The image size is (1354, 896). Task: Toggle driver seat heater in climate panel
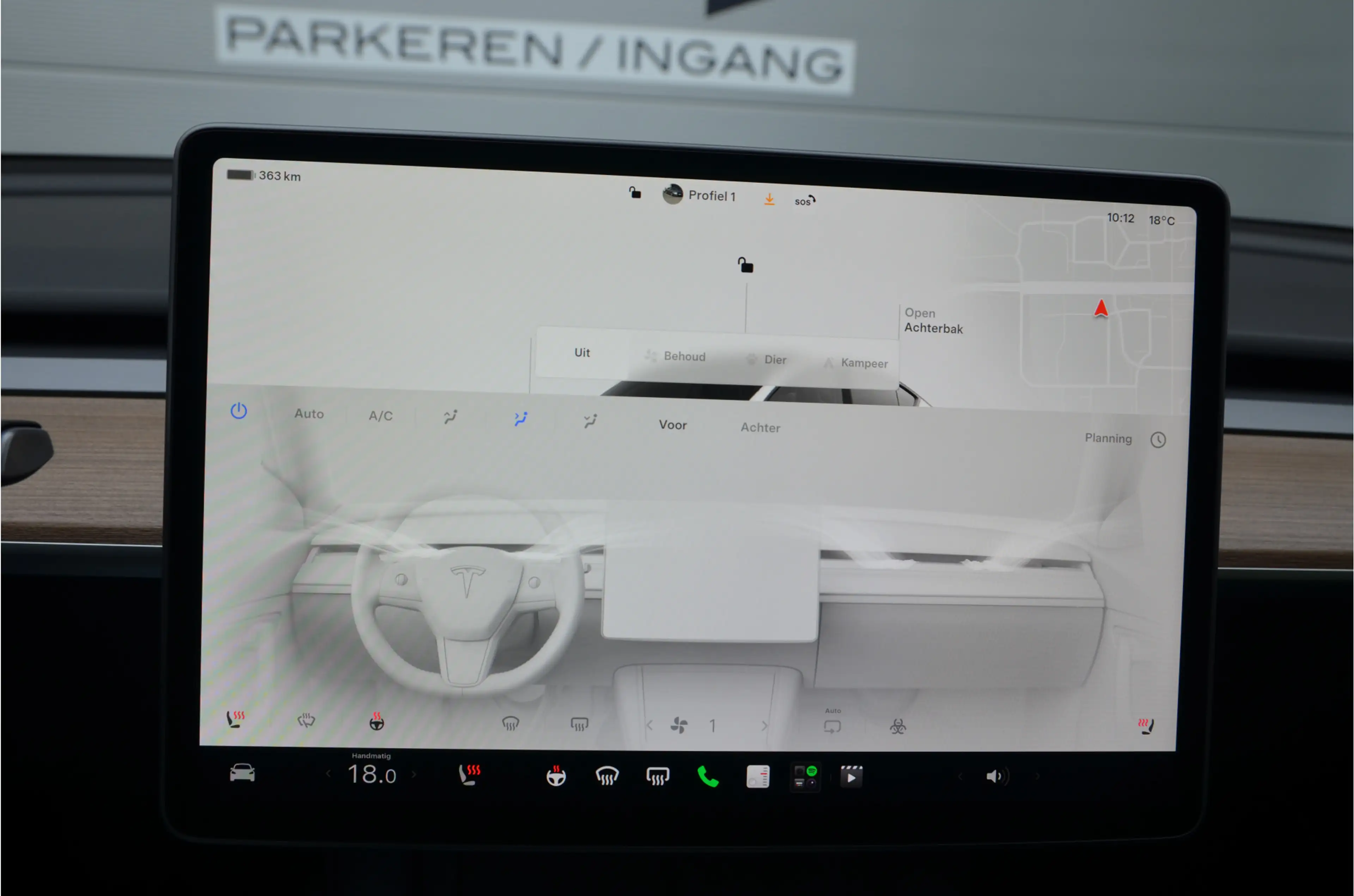point(235,719)
